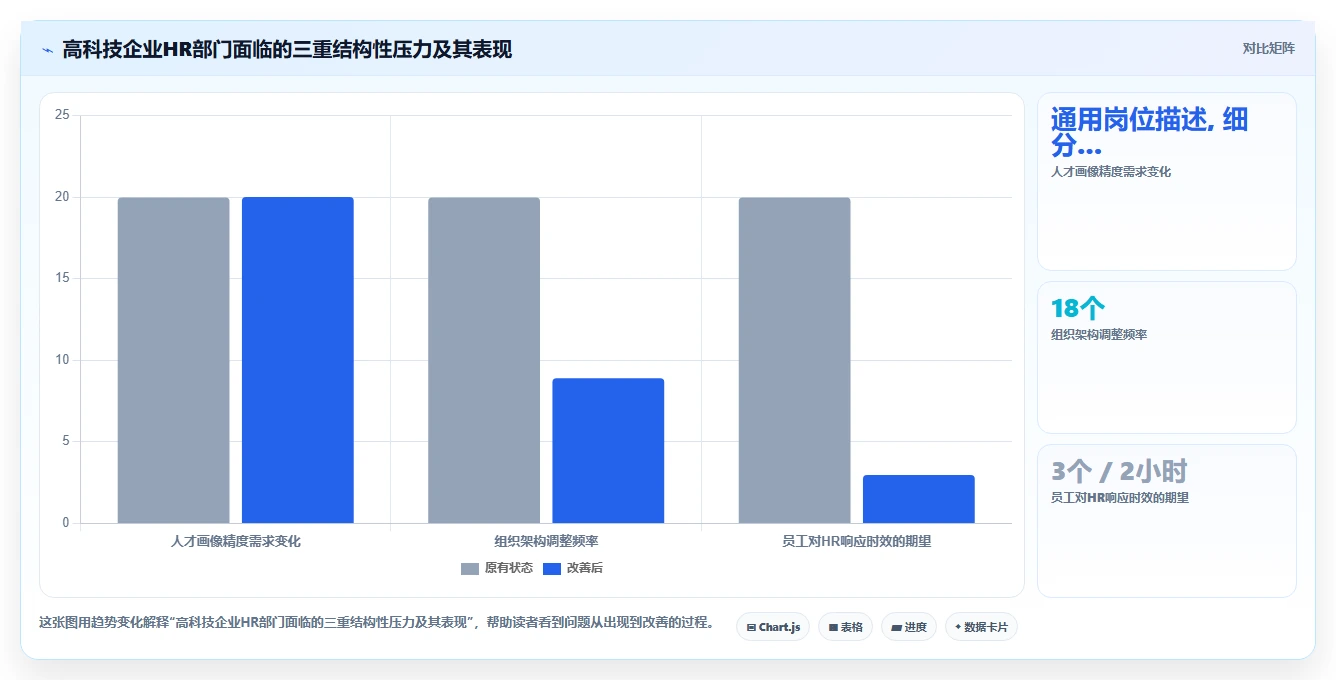Toggle the 原有状态 legend entry
Screen dimensions: 1336x680
coord(497,568)
